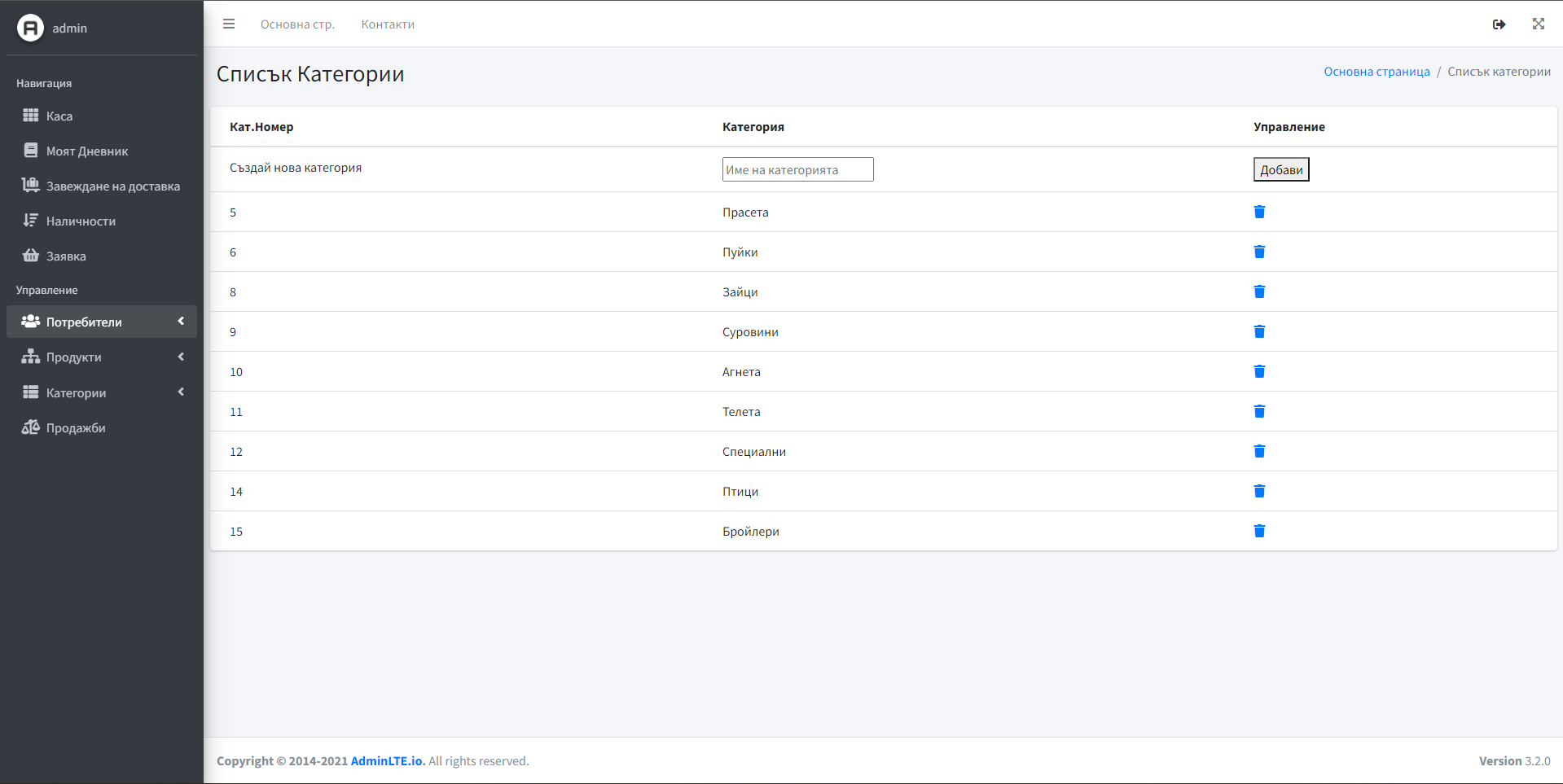Delete category Прасета with trash icon
This screenshot has height=784, width=1563.
coord(1260,212)
